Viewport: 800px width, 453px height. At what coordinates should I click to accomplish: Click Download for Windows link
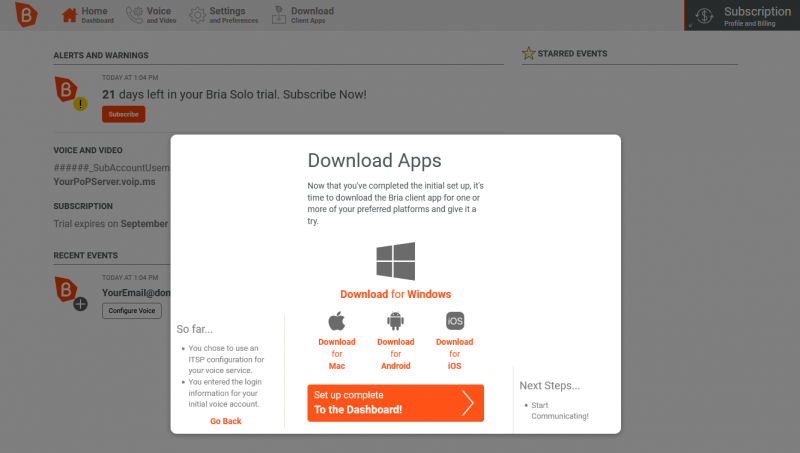pyautogui.click(x=395, y=294)
